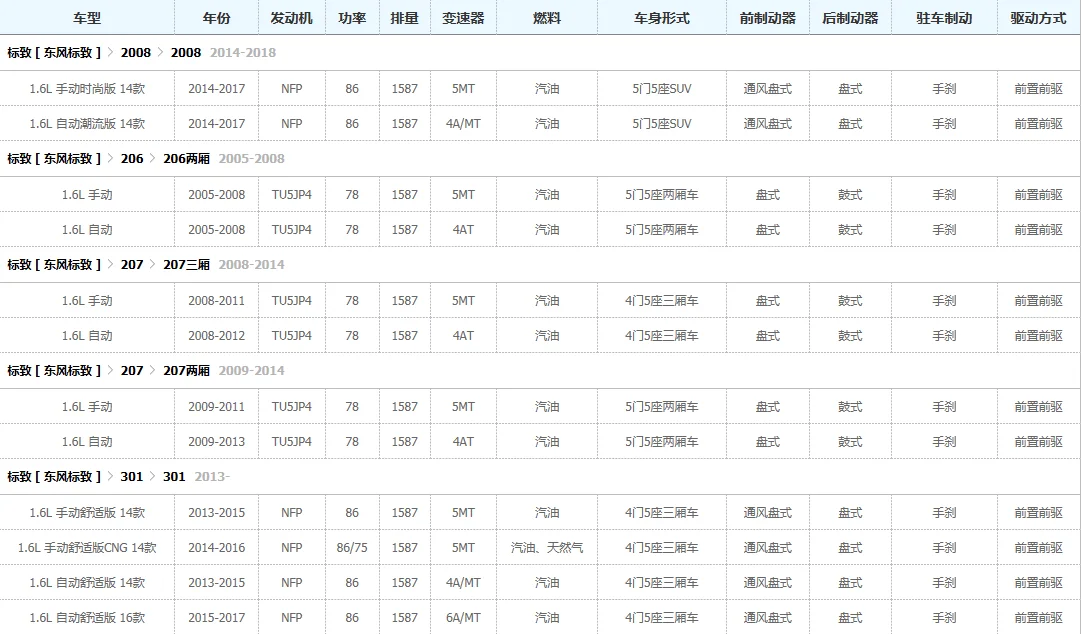The image size is (1081, 634).
Task: Select the 驱动方式 column header
Action: tap(1038, 18)
